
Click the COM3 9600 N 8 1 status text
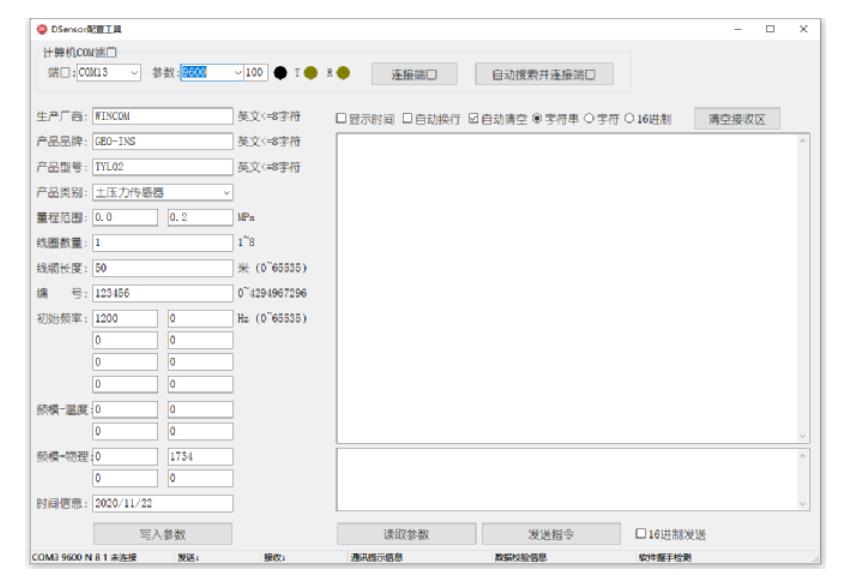[x=84, y=557]
